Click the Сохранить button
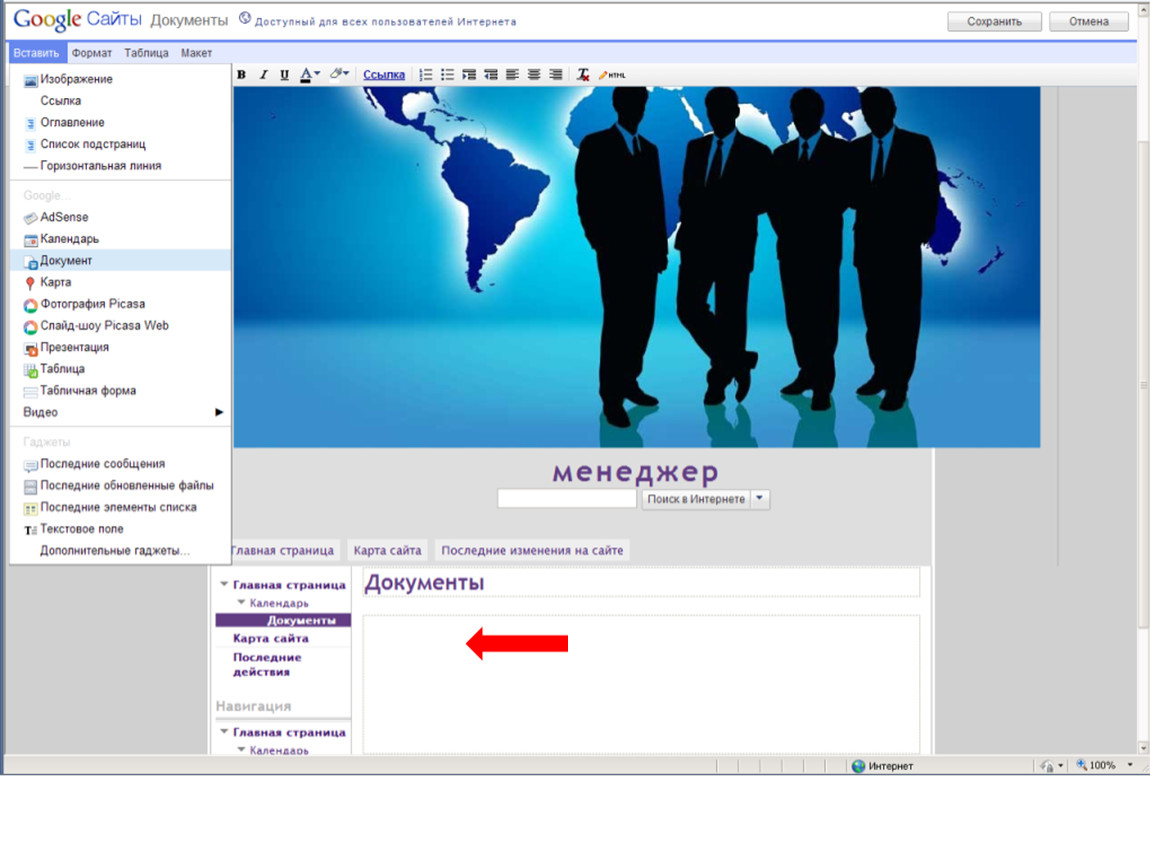1150x864 pixels. tap(994, 21)
